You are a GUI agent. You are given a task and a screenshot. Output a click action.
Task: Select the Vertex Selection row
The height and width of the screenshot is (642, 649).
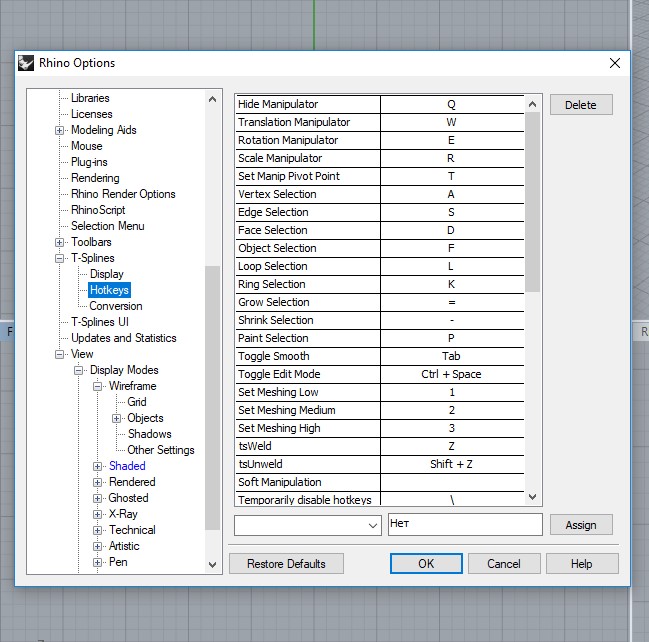[x=380, y=195]
